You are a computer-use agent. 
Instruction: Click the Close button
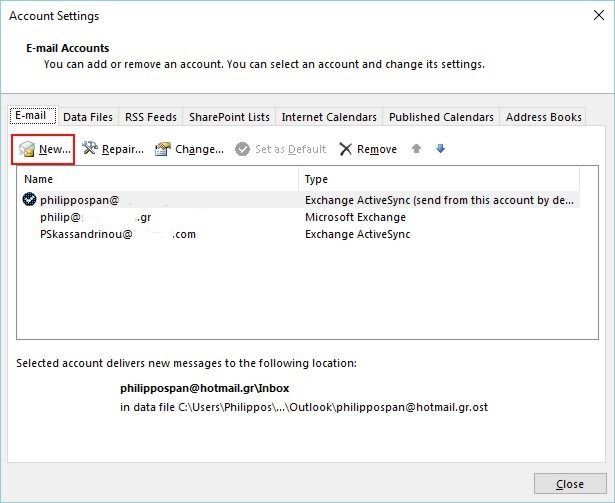coord(570,484)
